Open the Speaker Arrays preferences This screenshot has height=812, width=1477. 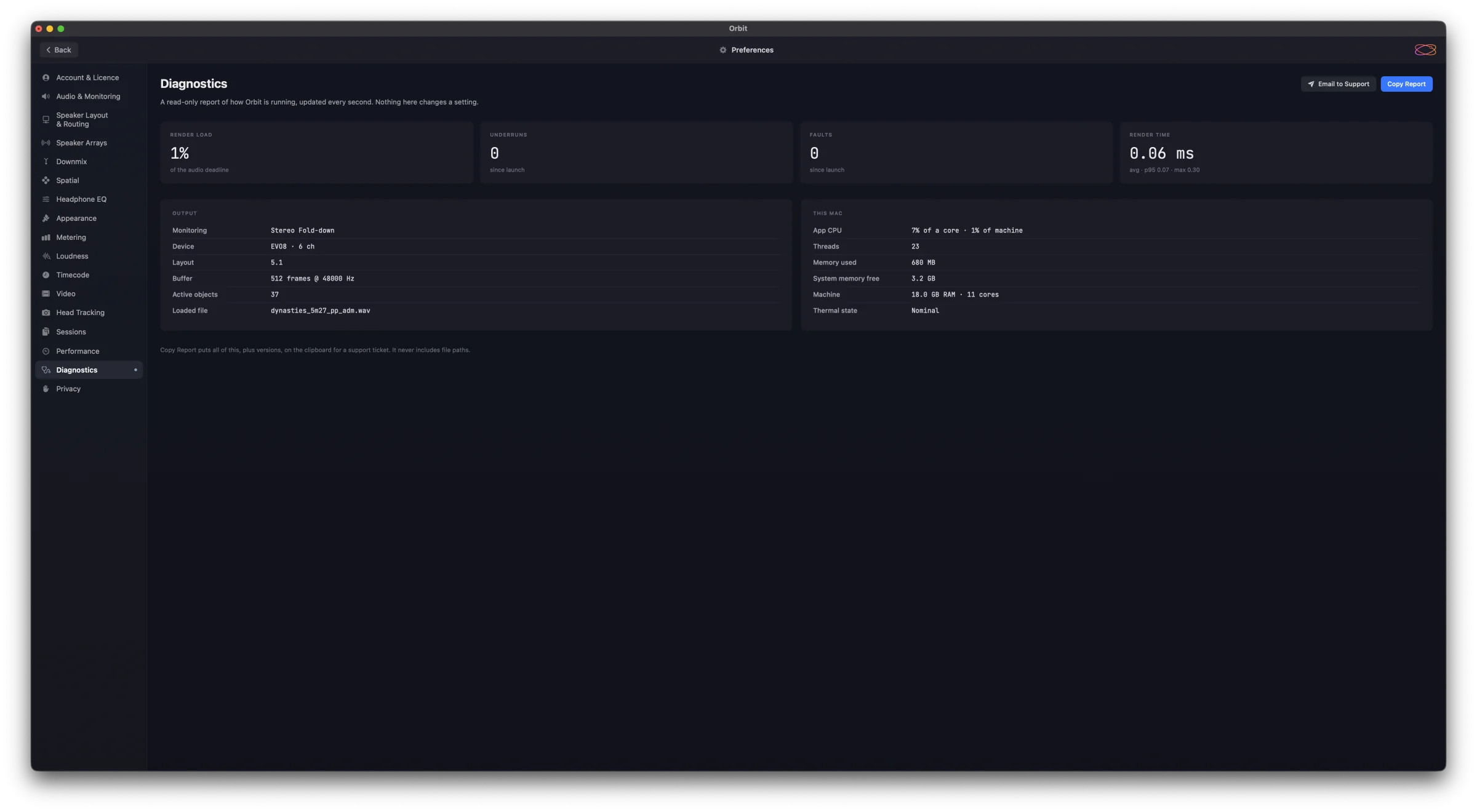[x=89, y=143]
